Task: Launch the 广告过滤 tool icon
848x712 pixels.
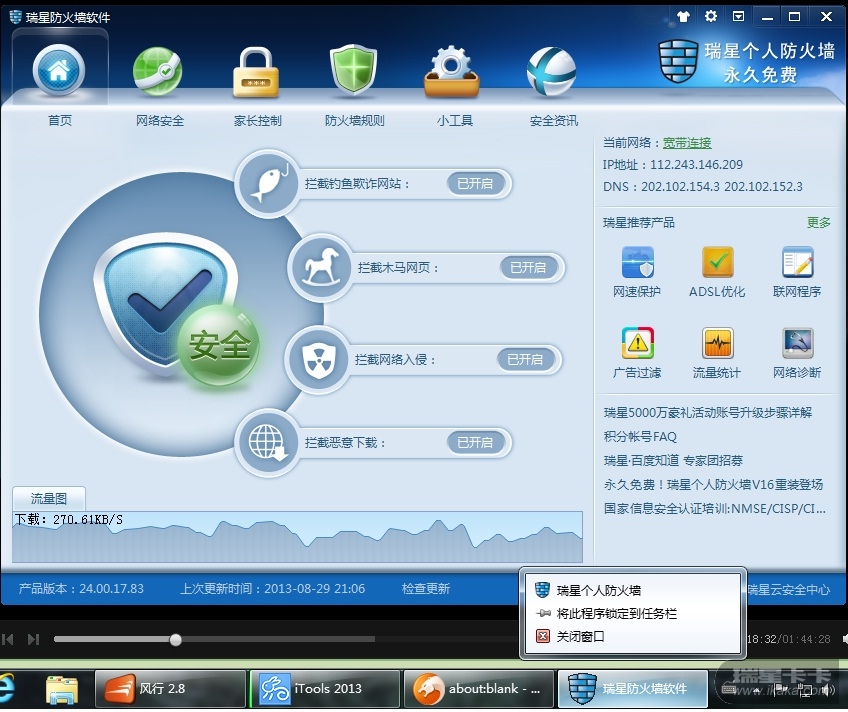Action: click(x=637, y=343)
